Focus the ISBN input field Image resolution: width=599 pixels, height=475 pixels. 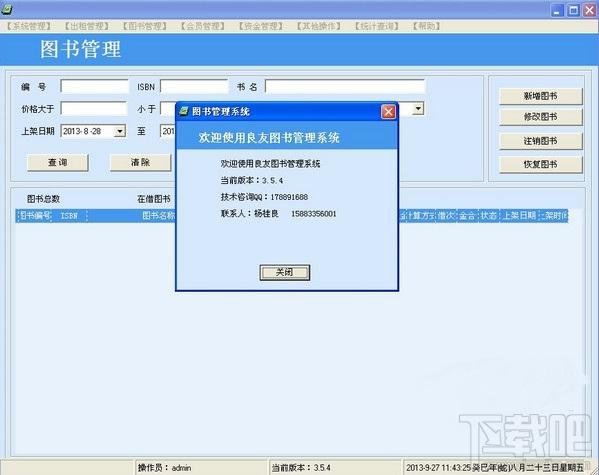[194, 86]
